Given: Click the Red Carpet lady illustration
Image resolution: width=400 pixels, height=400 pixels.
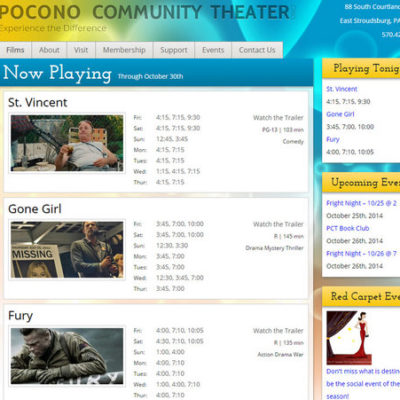Looking at the screenshot, I should pos(349,338).
